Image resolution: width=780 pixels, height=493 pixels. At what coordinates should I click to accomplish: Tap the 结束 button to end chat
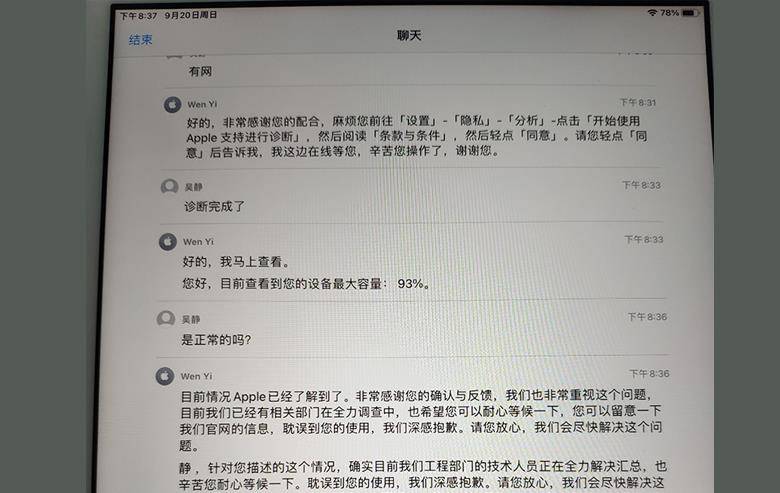[140, 39]
